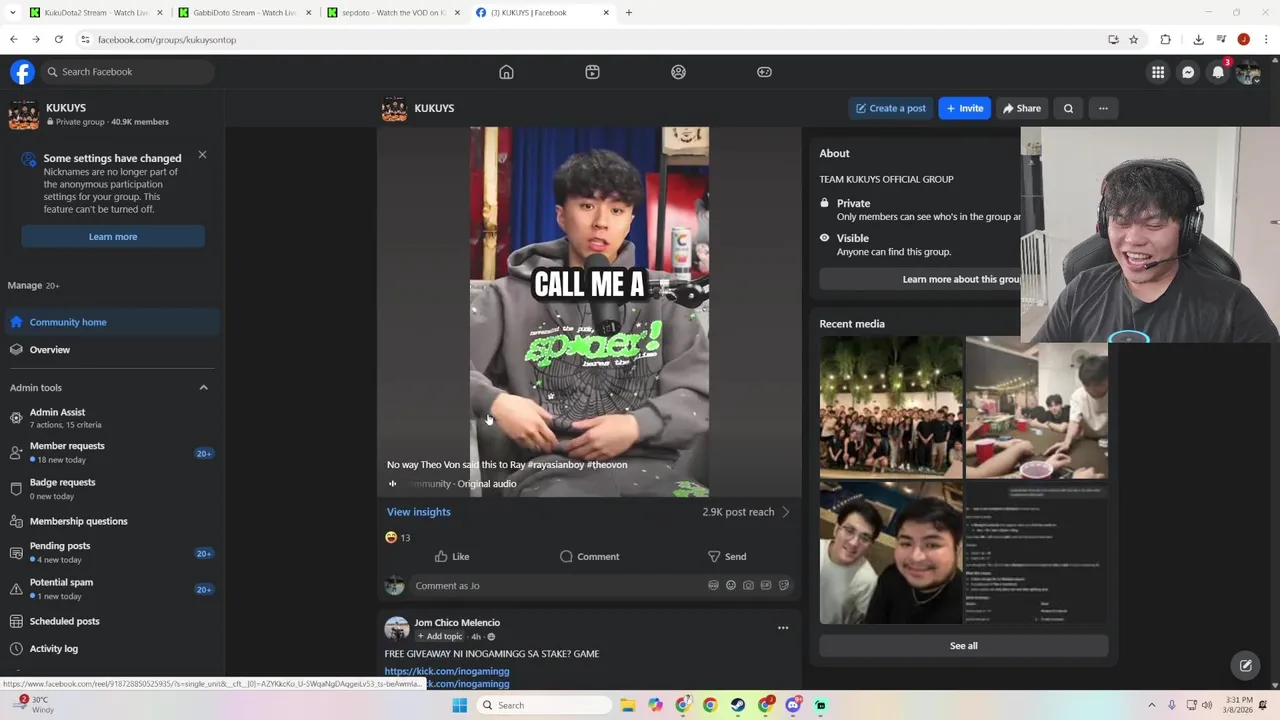This screenshot has height=720, width=1280.
Task: Open Scheduled posts
Action: [x=112, y=621]
